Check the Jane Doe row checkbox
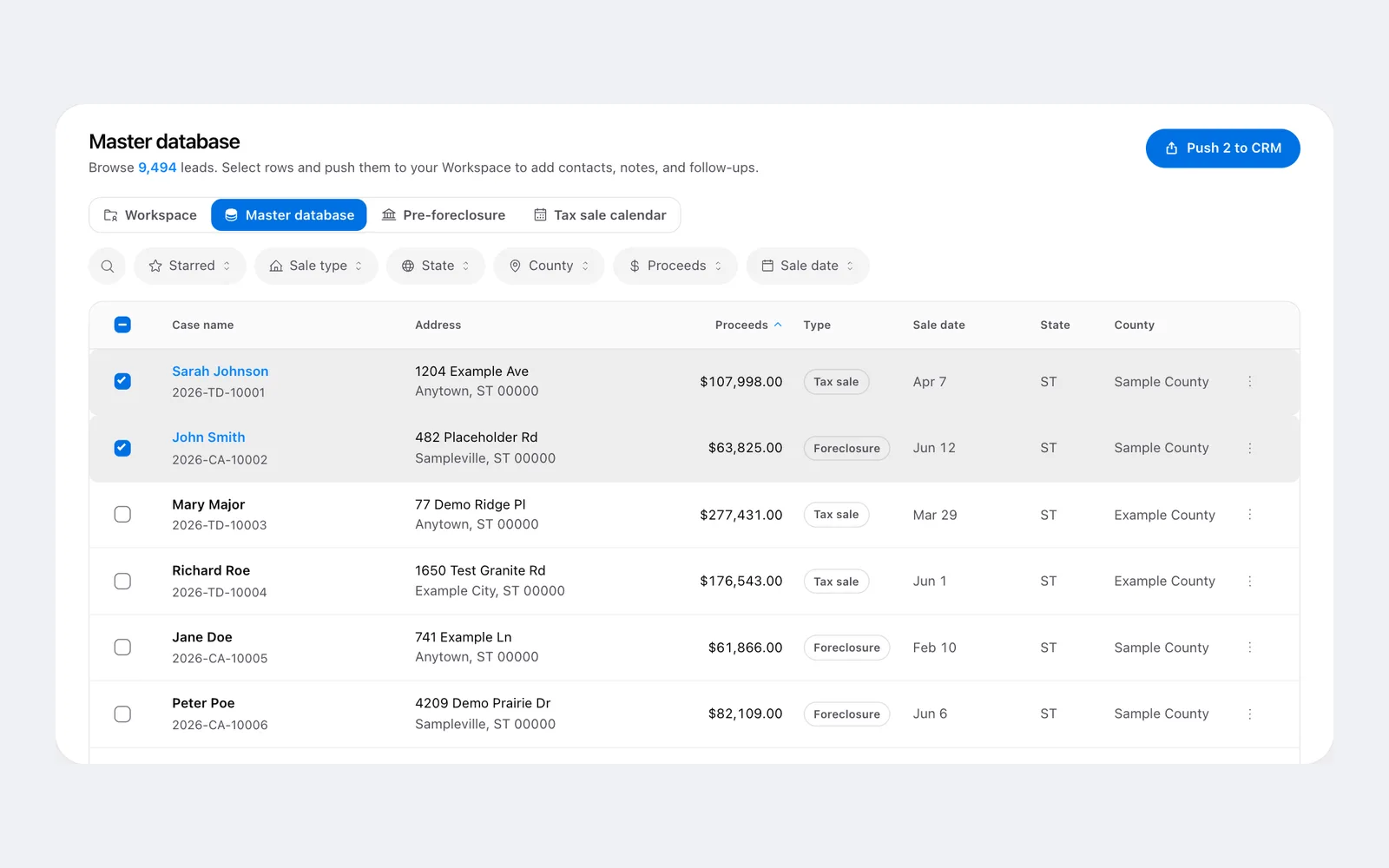 click(x=122, y=648)
